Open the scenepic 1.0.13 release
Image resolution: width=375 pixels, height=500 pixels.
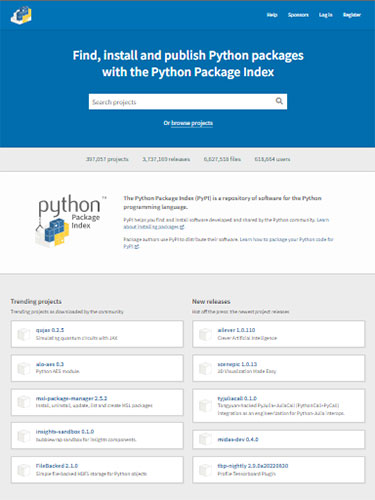pyautogui.click(x=278, y=368)
